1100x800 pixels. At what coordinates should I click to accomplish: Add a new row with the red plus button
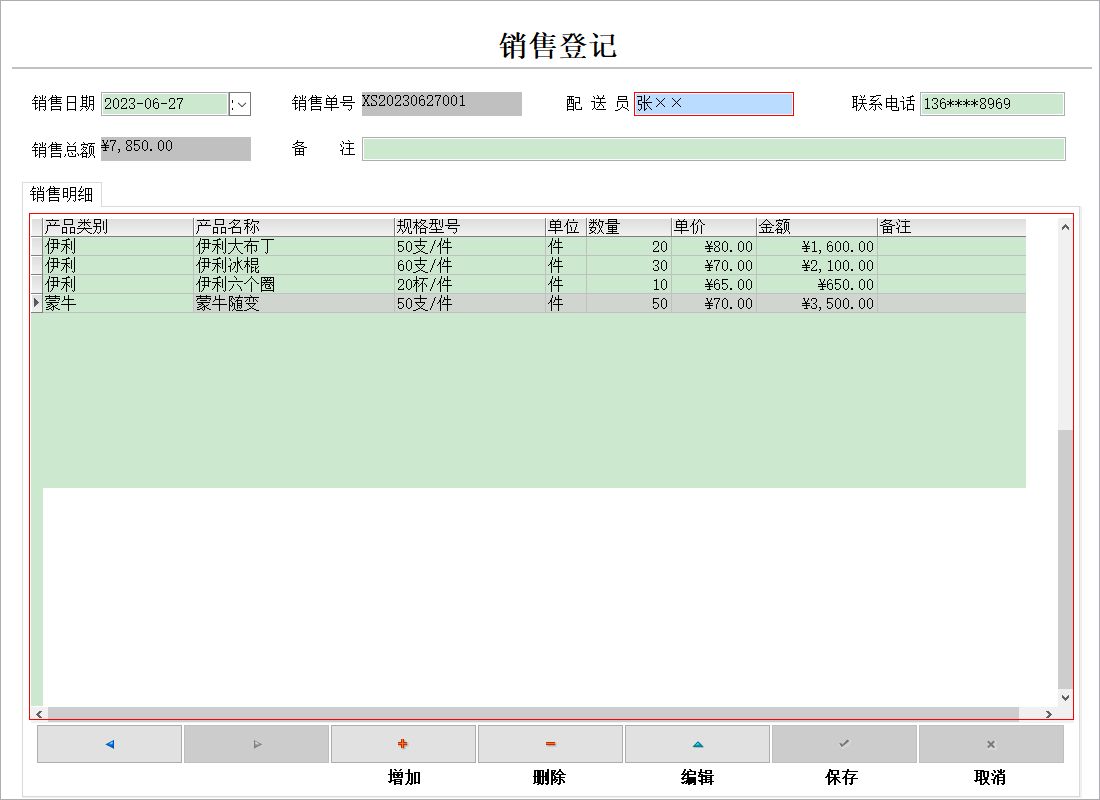click(x=403, y=744)
